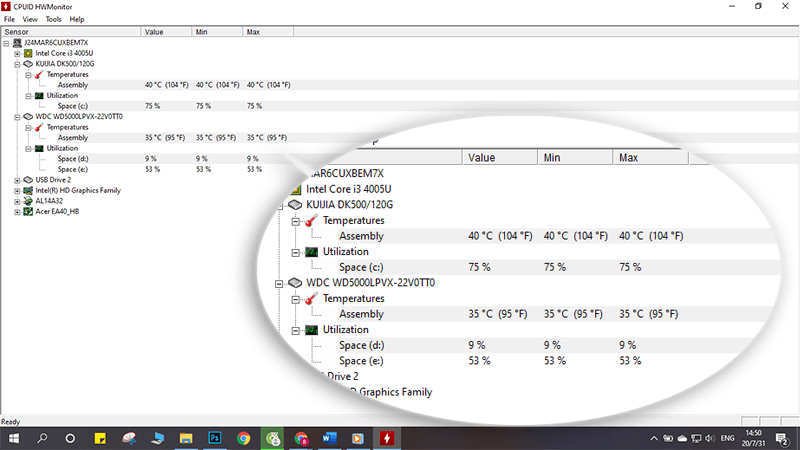
Task: Click the Intel(R) HD Graphics Family icon
Action: [x=28, y=190]
